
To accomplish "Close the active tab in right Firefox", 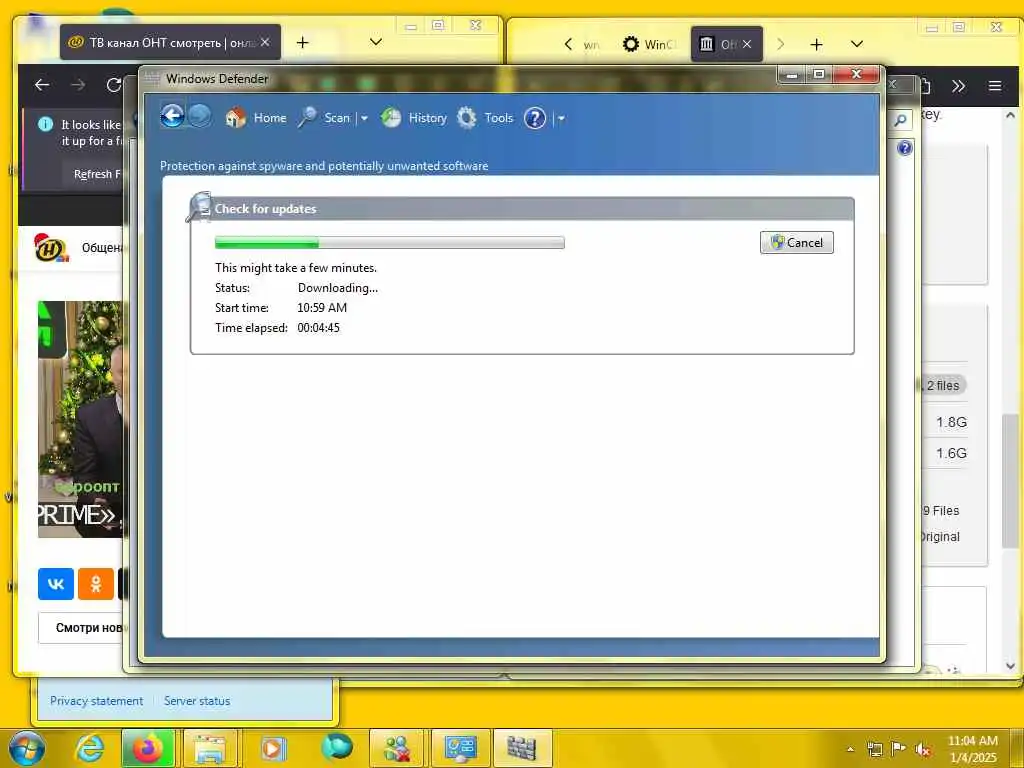I will click(746, 44).
